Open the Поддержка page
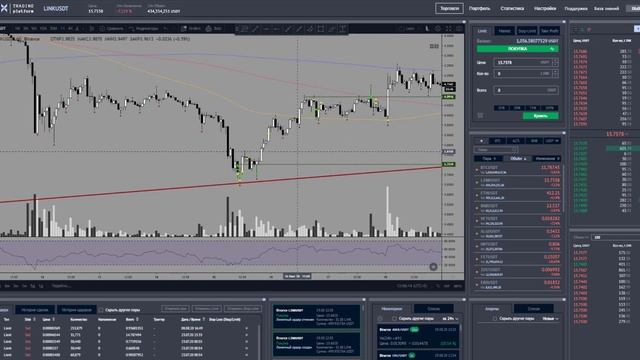Image resolution: width=640 pixels, height=360 pixels. point(576,9)
